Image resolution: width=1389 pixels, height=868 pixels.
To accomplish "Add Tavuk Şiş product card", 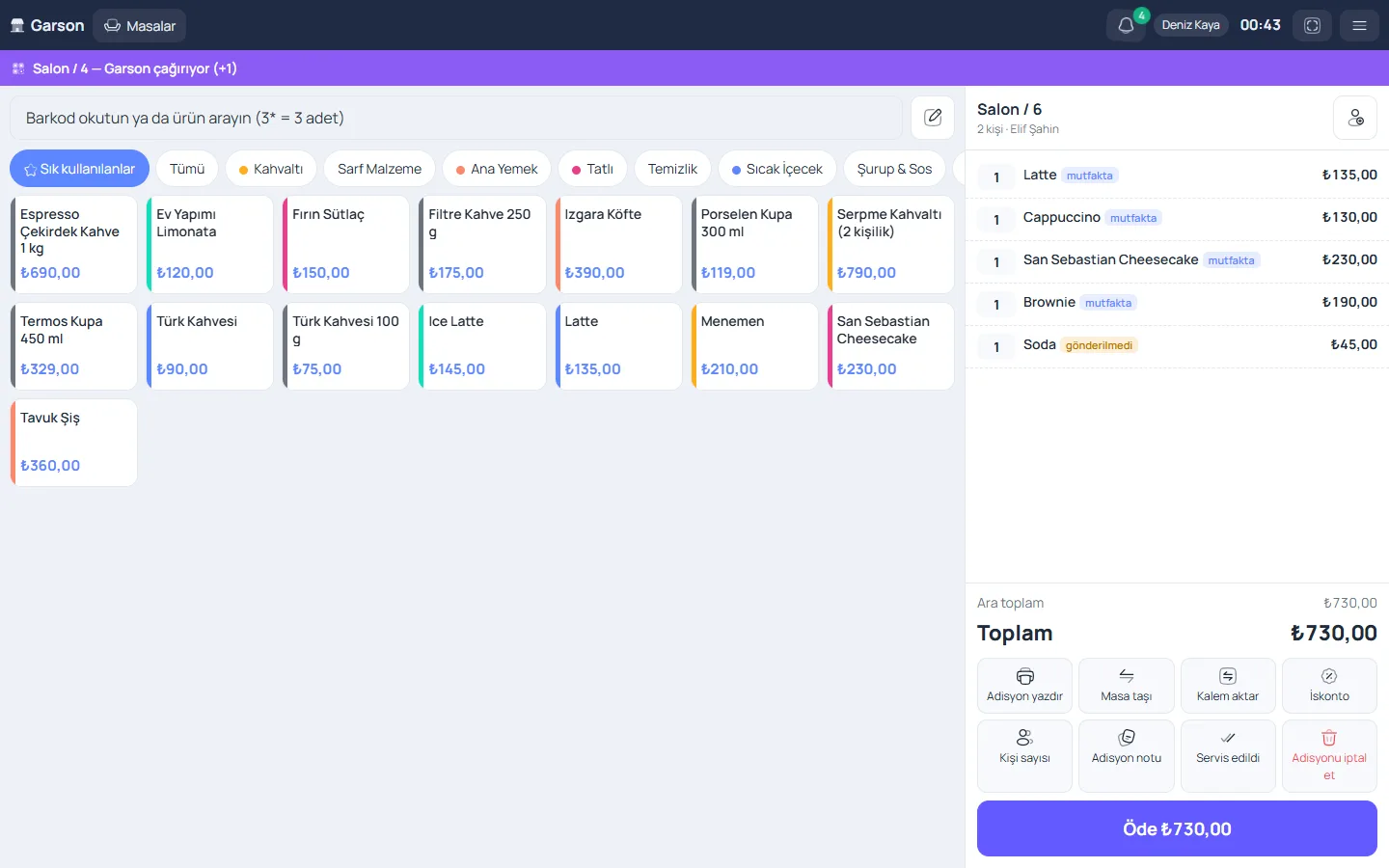I will coord(74,443).
